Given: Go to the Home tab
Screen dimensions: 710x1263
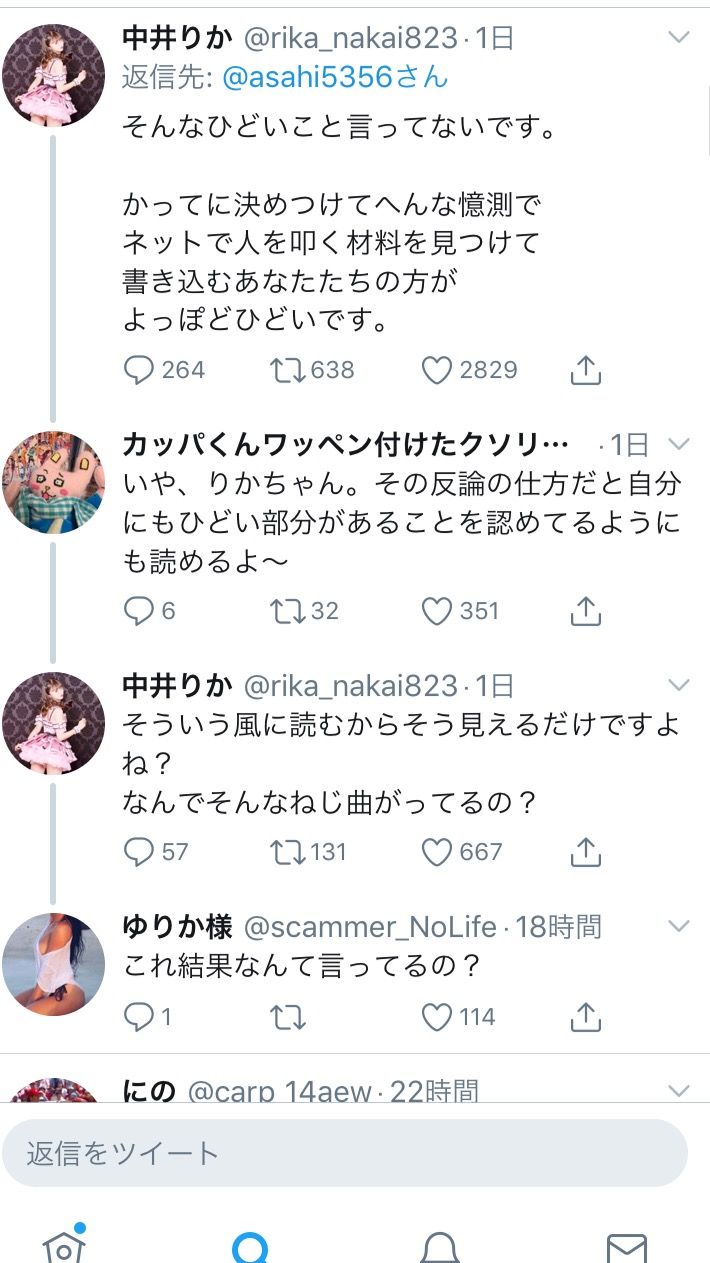Looking at the screenshot, I should pyautogui.click(x=63, y=1246).
